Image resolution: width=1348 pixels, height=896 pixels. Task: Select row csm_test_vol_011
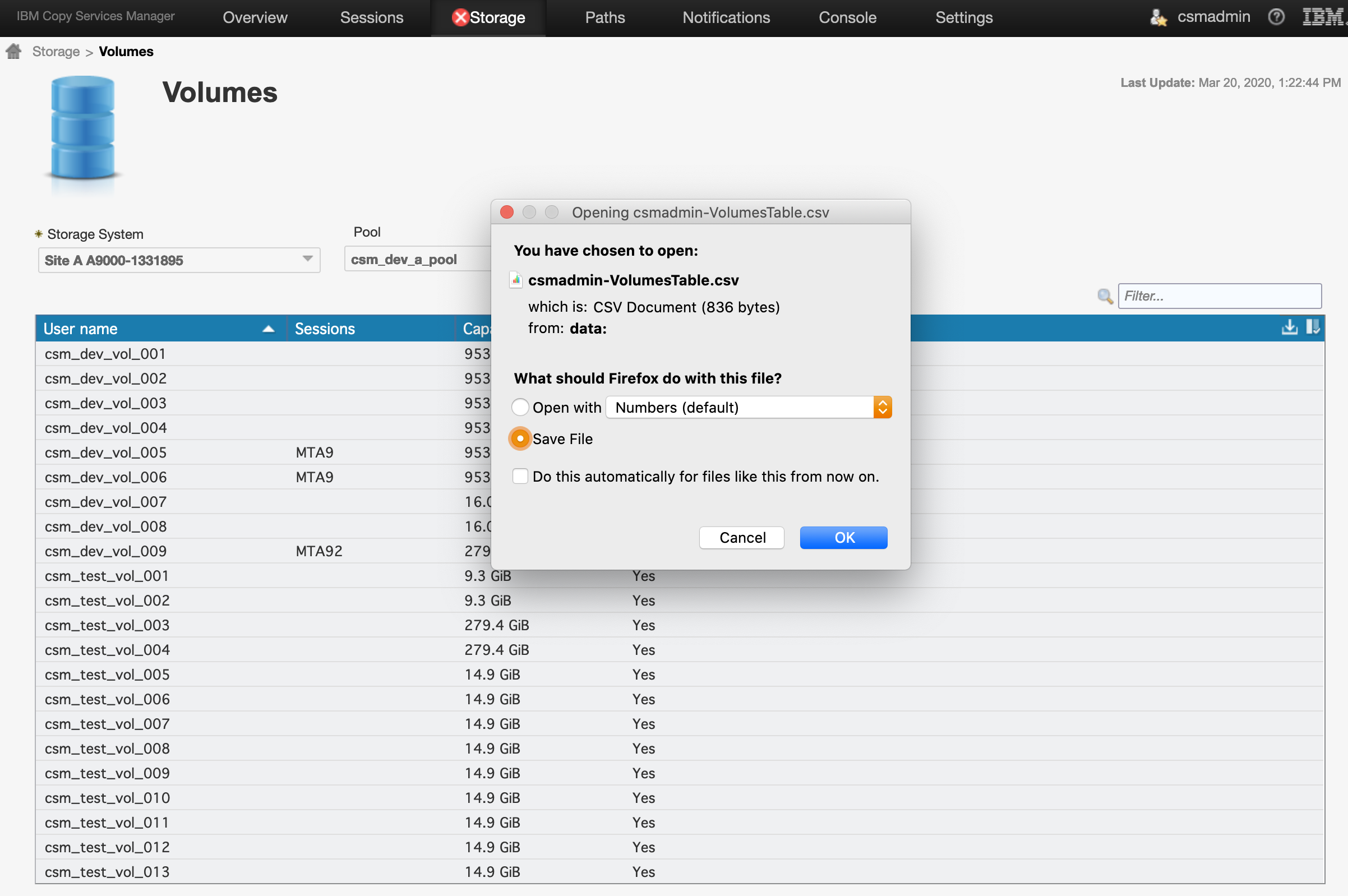680,823
